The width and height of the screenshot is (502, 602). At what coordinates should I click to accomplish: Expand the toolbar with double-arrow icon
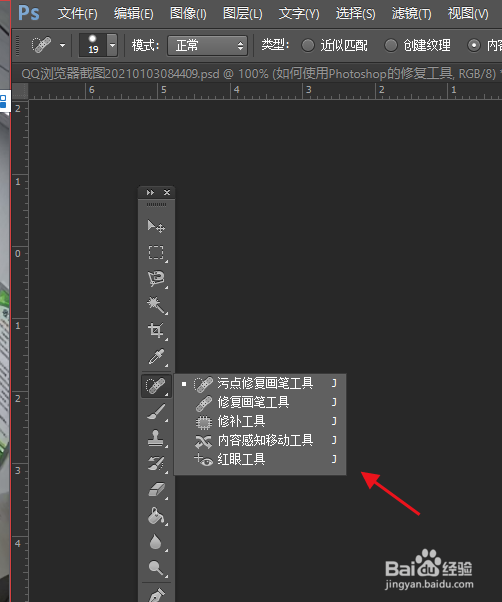pos(150,192)
